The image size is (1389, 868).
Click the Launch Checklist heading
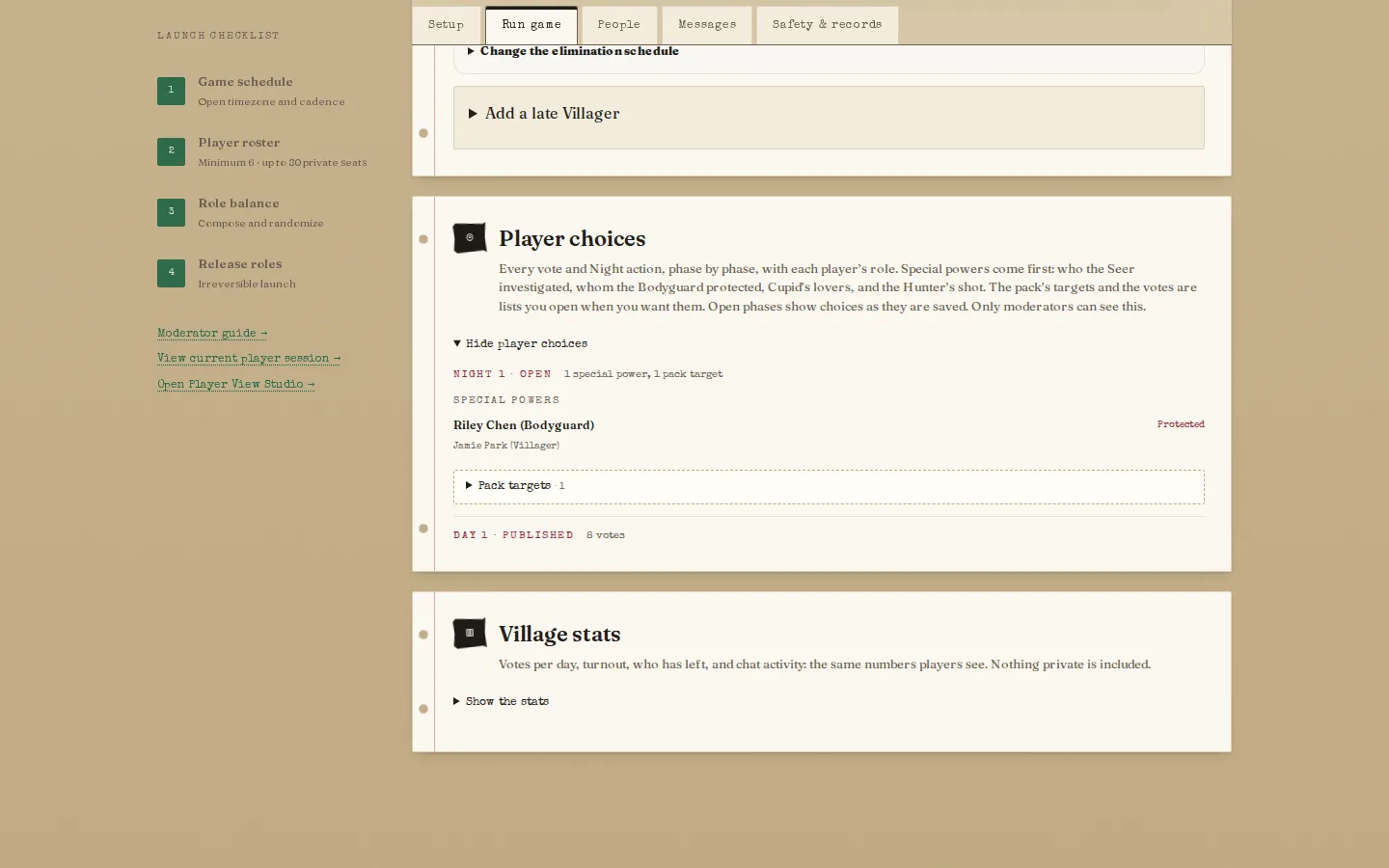218,36
